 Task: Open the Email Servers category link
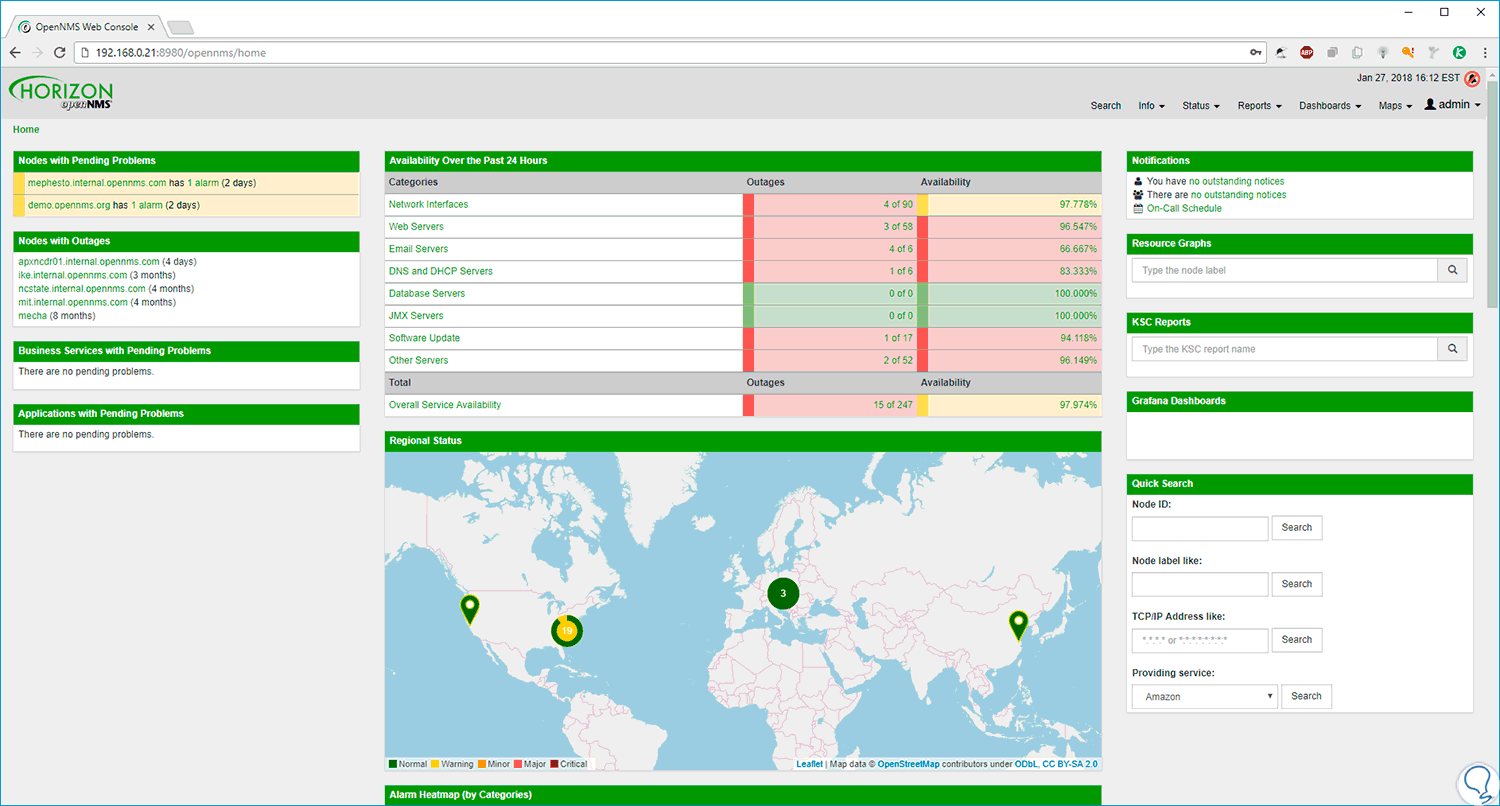418,249
